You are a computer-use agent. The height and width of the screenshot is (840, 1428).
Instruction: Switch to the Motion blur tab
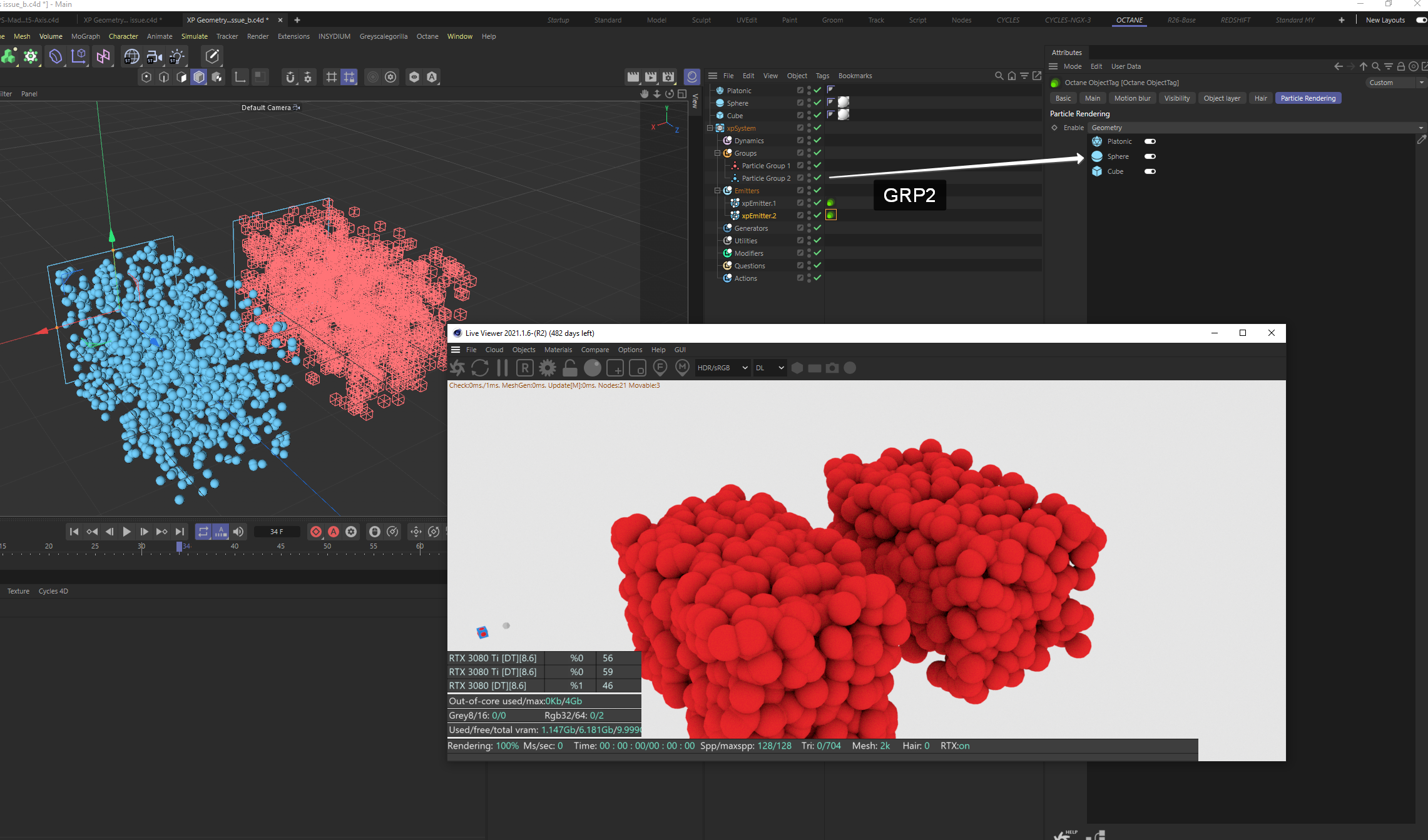pyautogui.click(x=1131, y=98)
